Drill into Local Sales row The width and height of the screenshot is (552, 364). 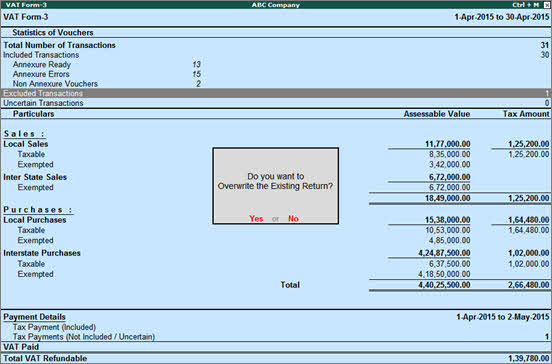point(276,144)
